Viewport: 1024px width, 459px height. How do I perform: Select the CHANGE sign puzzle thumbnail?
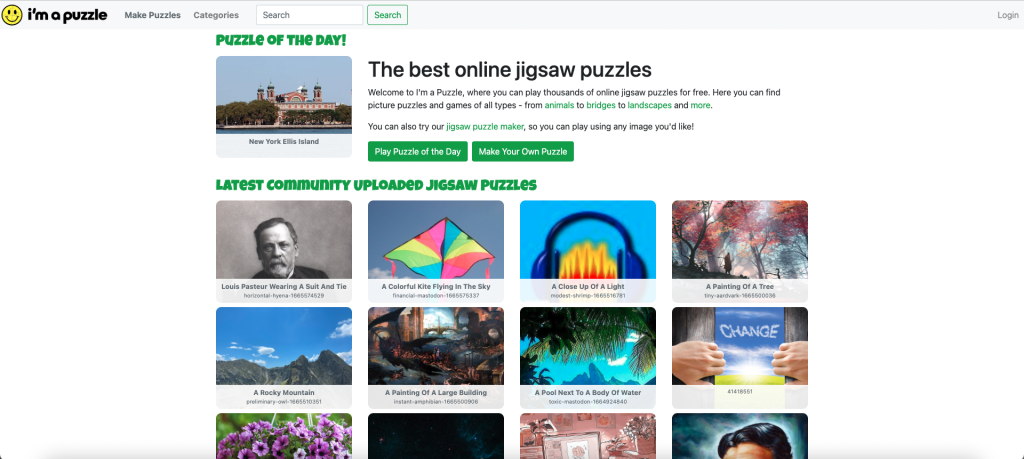point(740,358)
